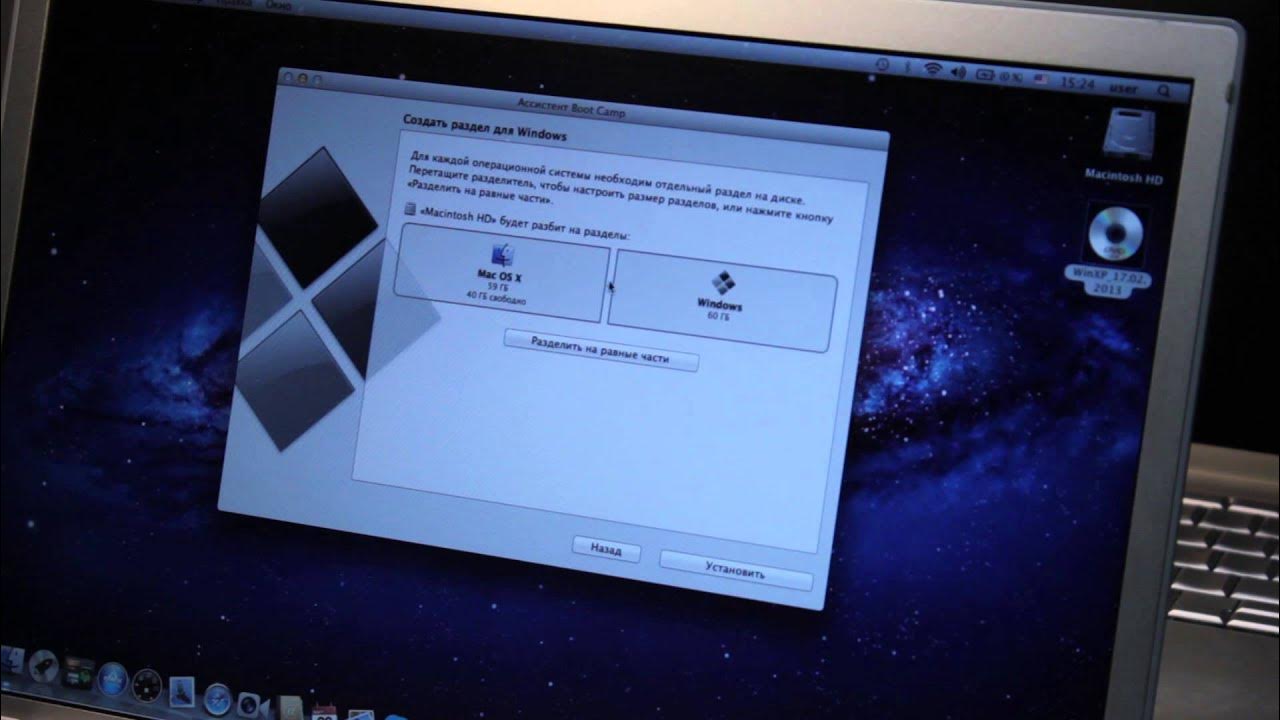Open the iCal calendar Dock icon
1280x720 pixels.
(324, 712)
